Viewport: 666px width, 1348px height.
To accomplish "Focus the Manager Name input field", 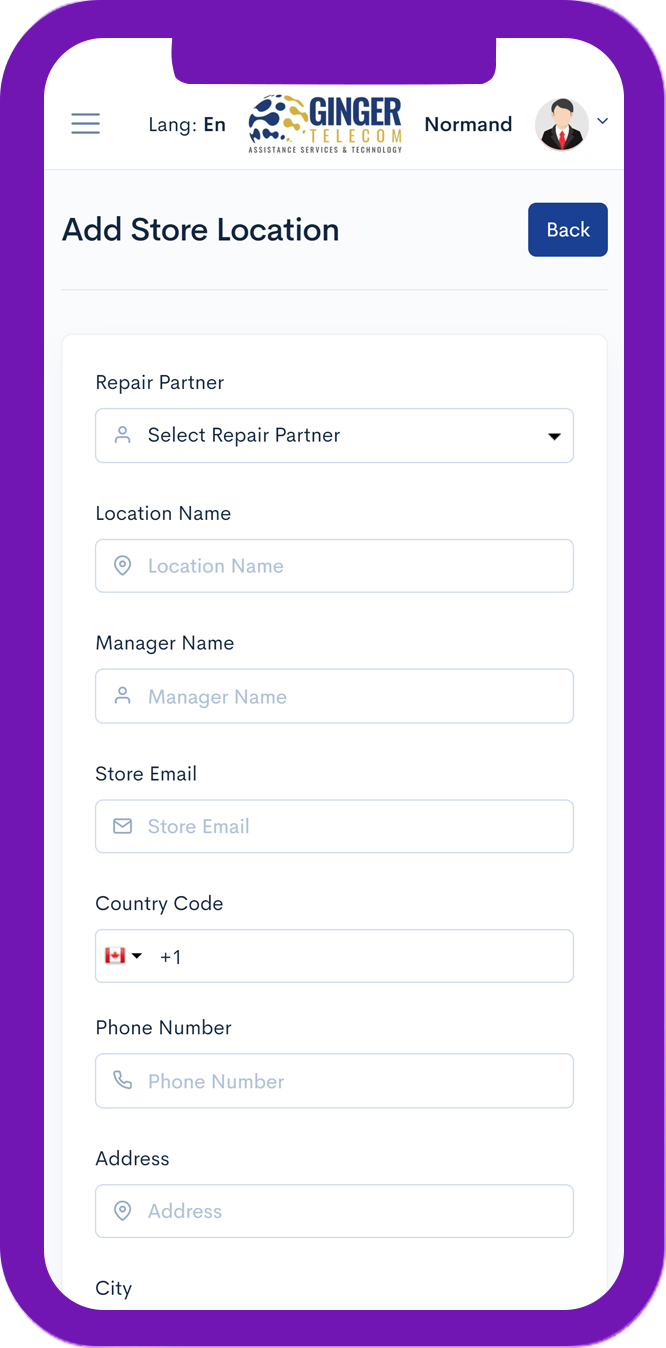I will (x=334, y=696).
